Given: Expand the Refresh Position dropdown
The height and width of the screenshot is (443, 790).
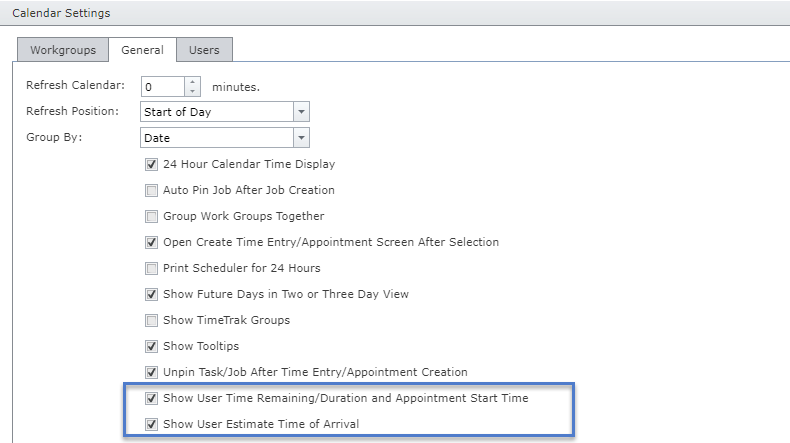Looking at the screenshot, I should (x=301, y=112).
